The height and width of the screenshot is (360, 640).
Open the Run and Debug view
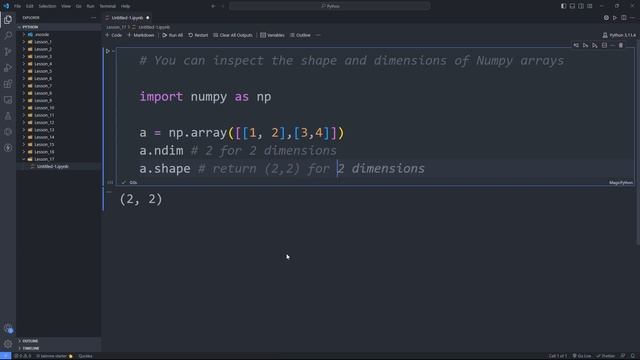click(8, 68)
